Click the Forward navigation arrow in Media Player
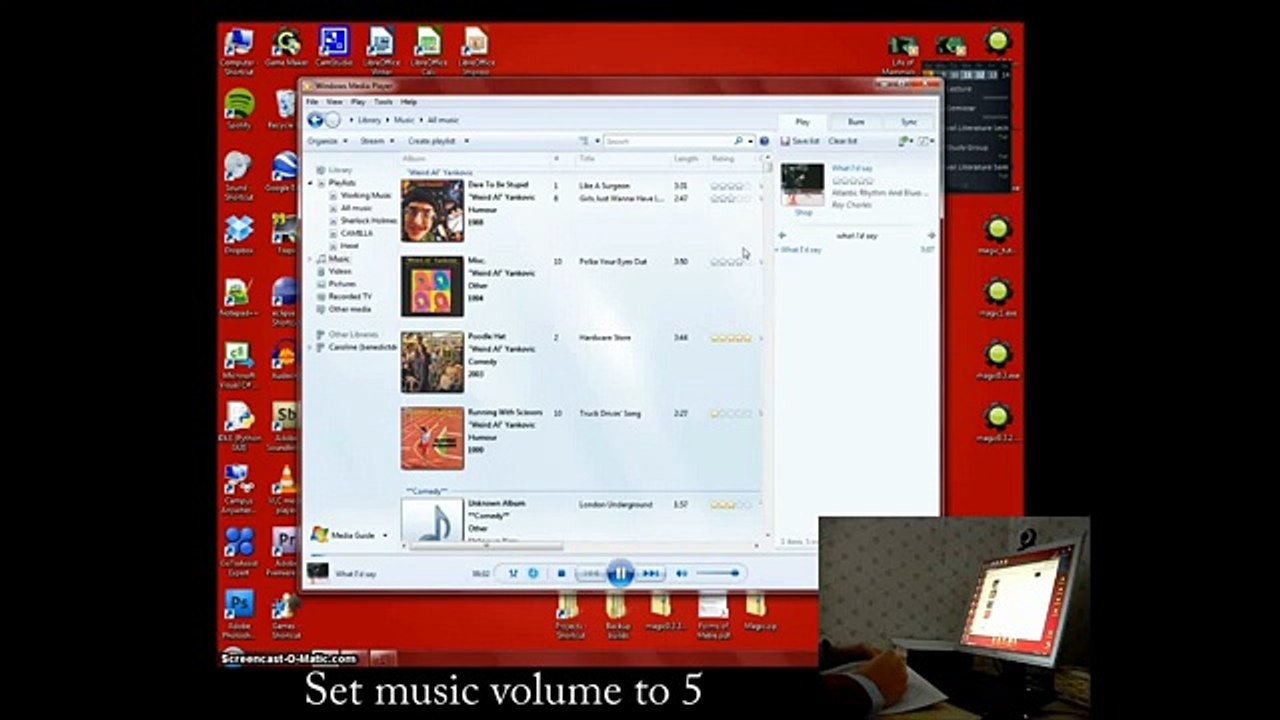 pos(333,120)
